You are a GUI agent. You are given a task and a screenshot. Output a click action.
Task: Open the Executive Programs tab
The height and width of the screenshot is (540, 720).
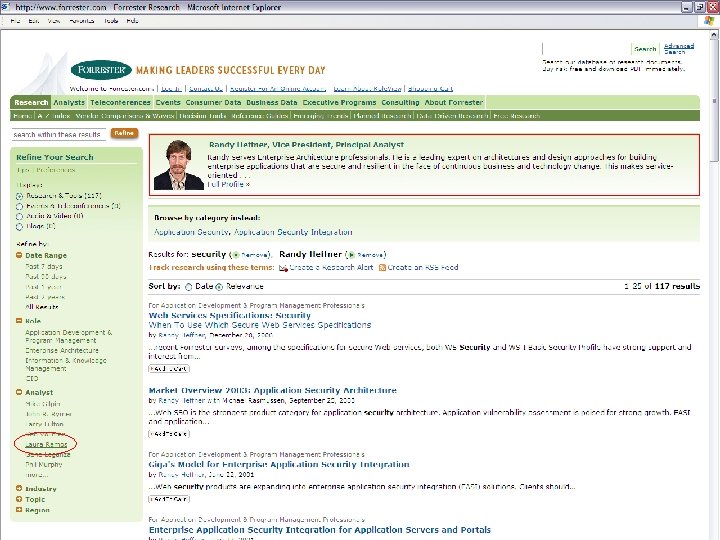click(339, 102)
